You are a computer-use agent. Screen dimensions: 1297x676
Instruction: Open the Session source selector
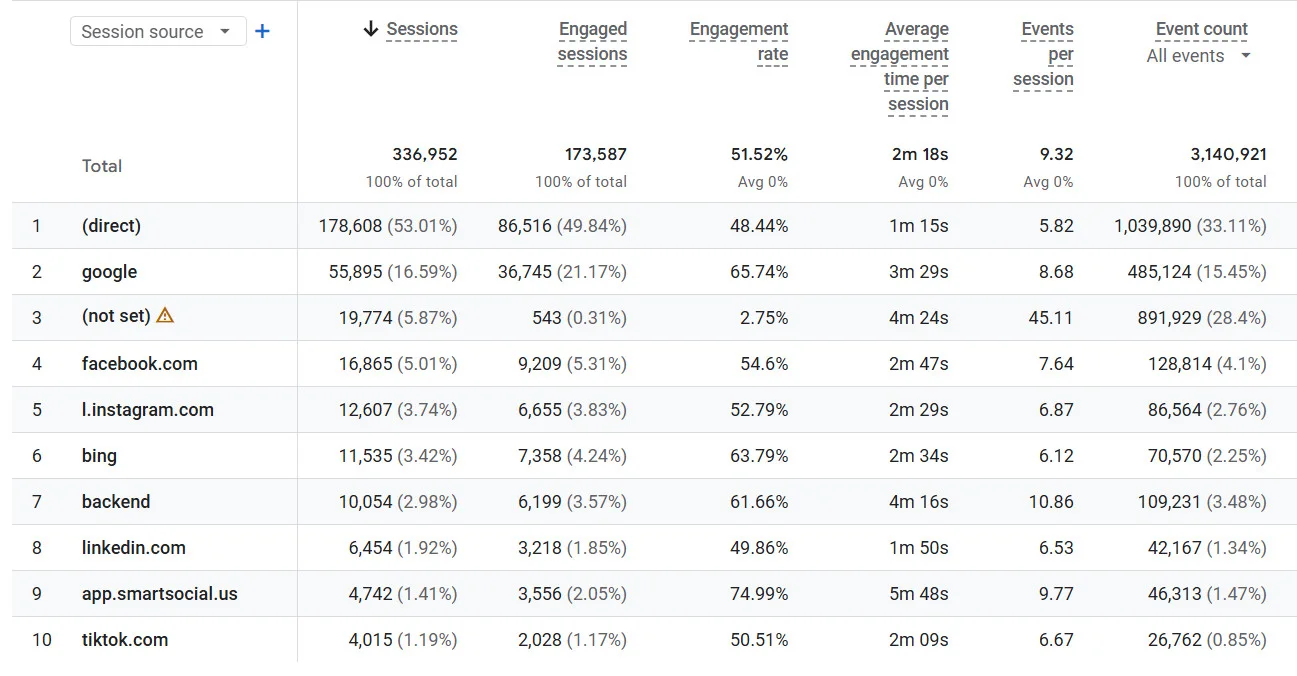tap(148, 31)
